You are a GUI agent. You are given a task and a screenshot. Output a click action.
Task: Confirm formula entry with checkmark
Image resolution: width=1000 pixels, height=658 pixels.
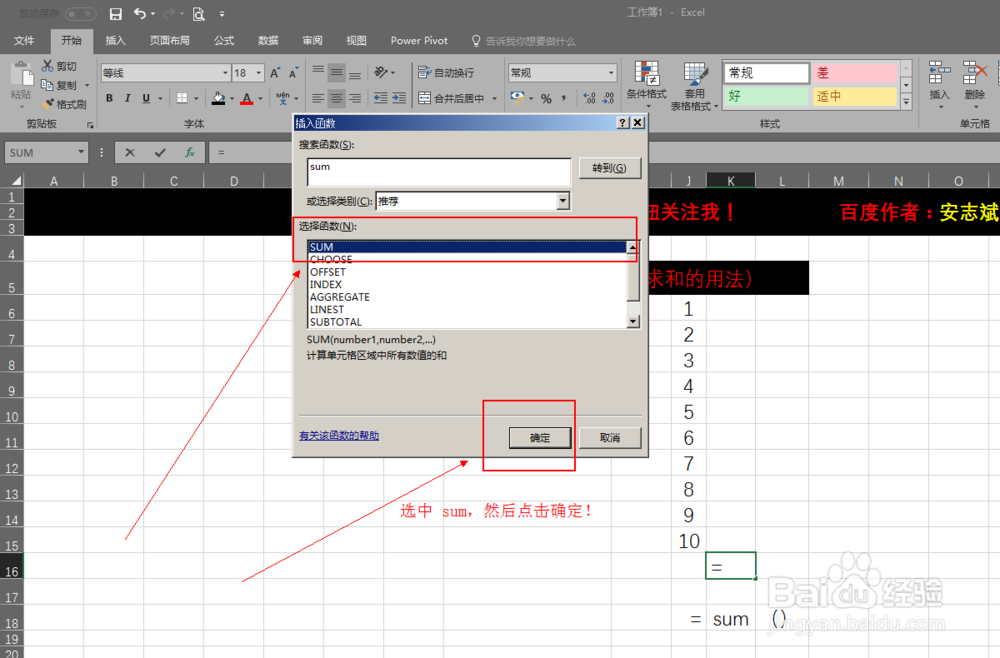[160, 152]
